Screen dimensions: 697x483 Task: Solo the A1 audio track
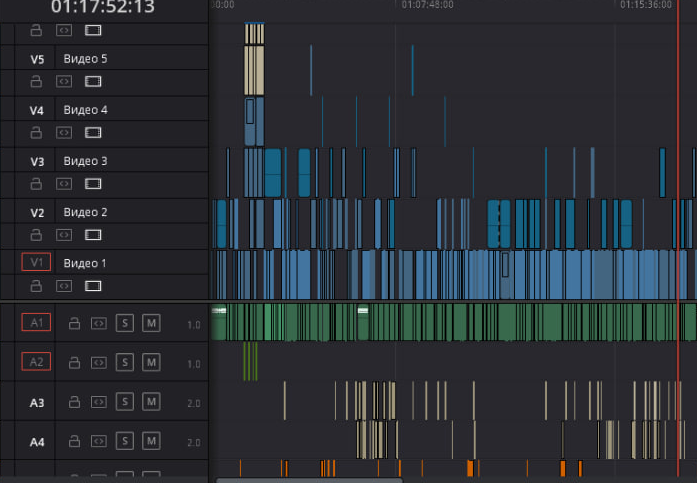pyautogui.click(x=125, y=323)
